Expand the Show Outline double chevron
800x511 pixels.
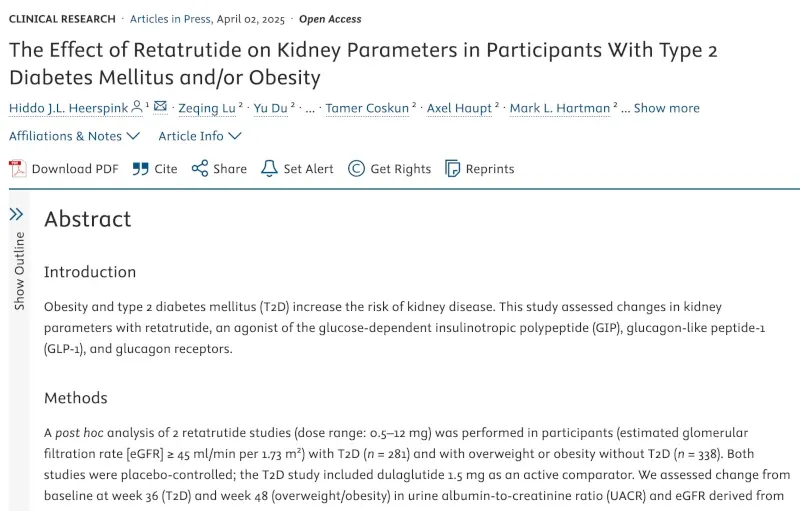(x=16, y=214)
